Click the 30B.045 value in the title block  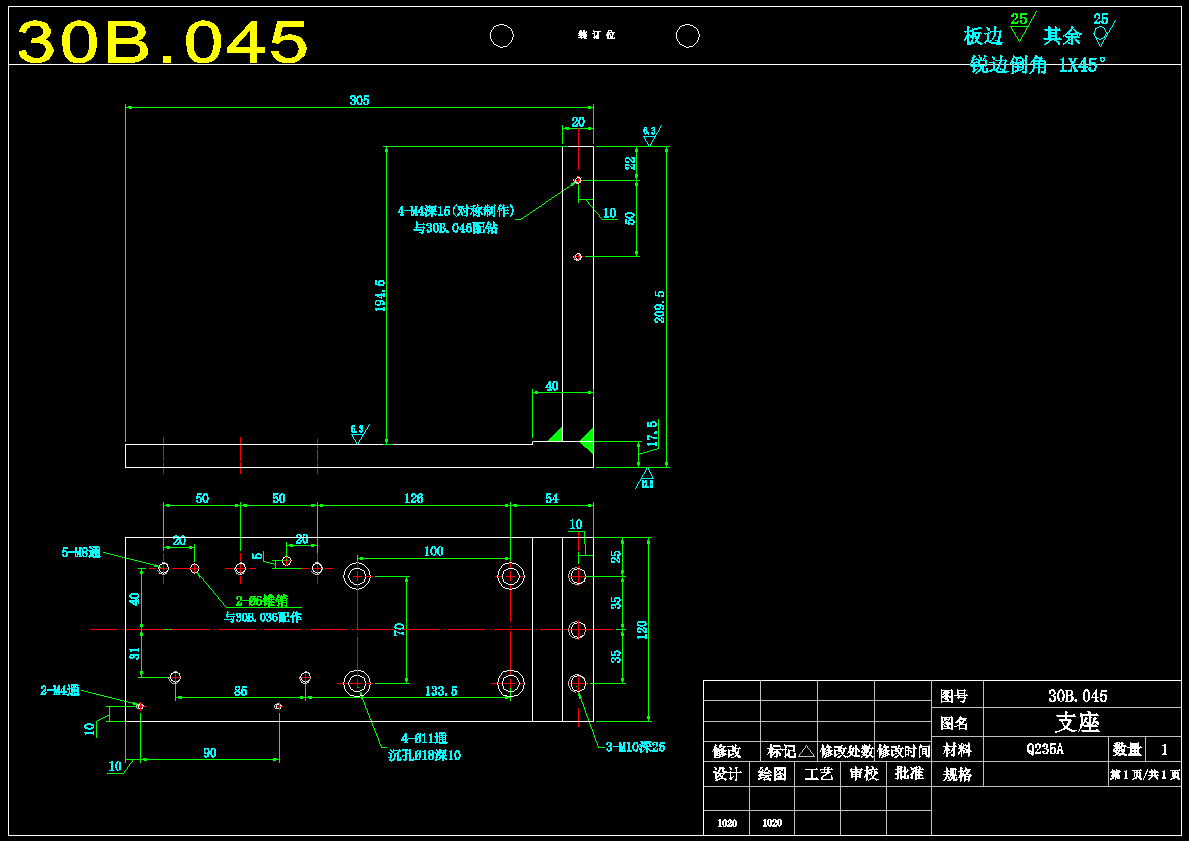tap(1078, 696)
